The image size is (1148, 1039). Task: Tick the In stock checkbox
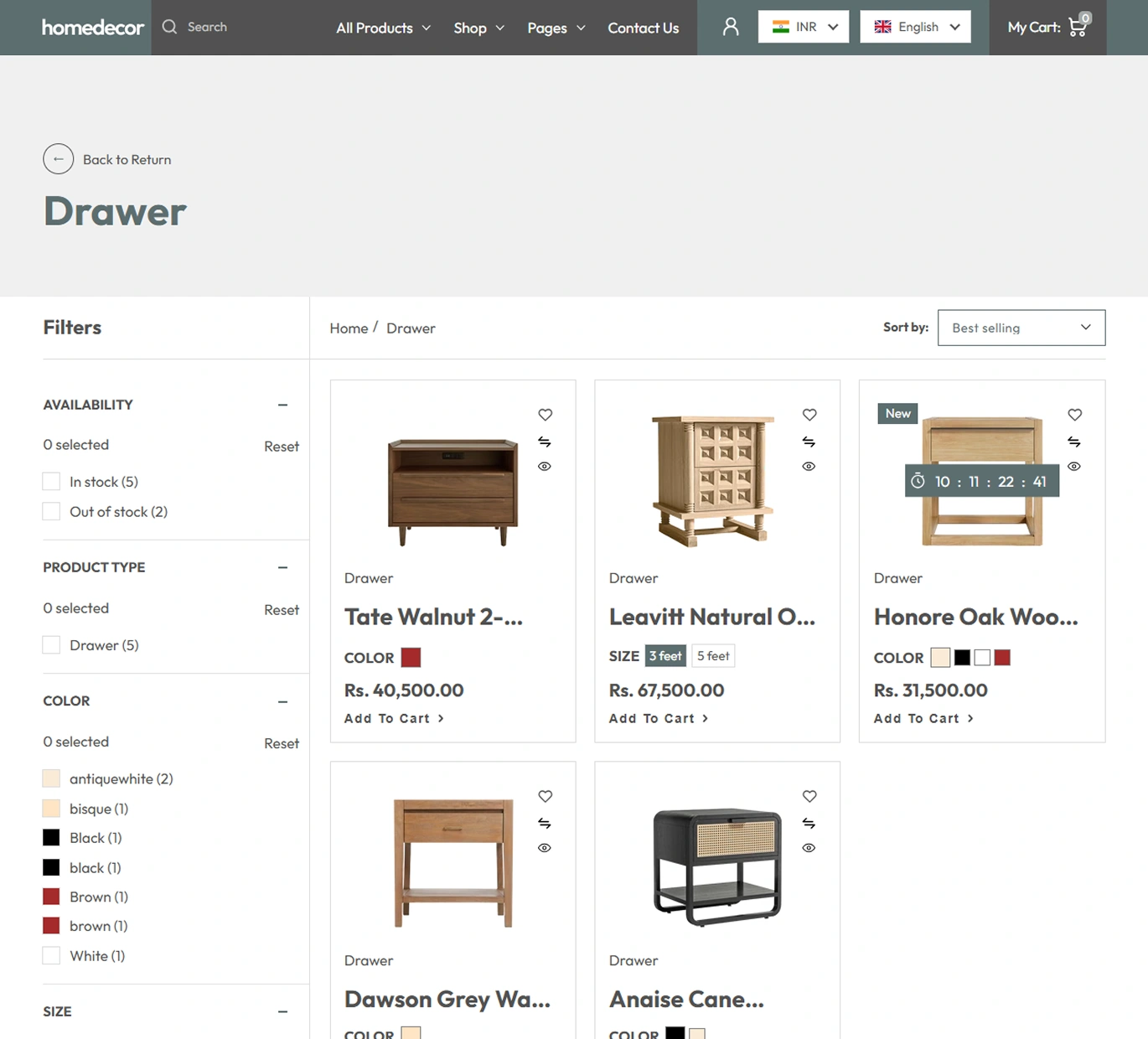tap(51, 482)
